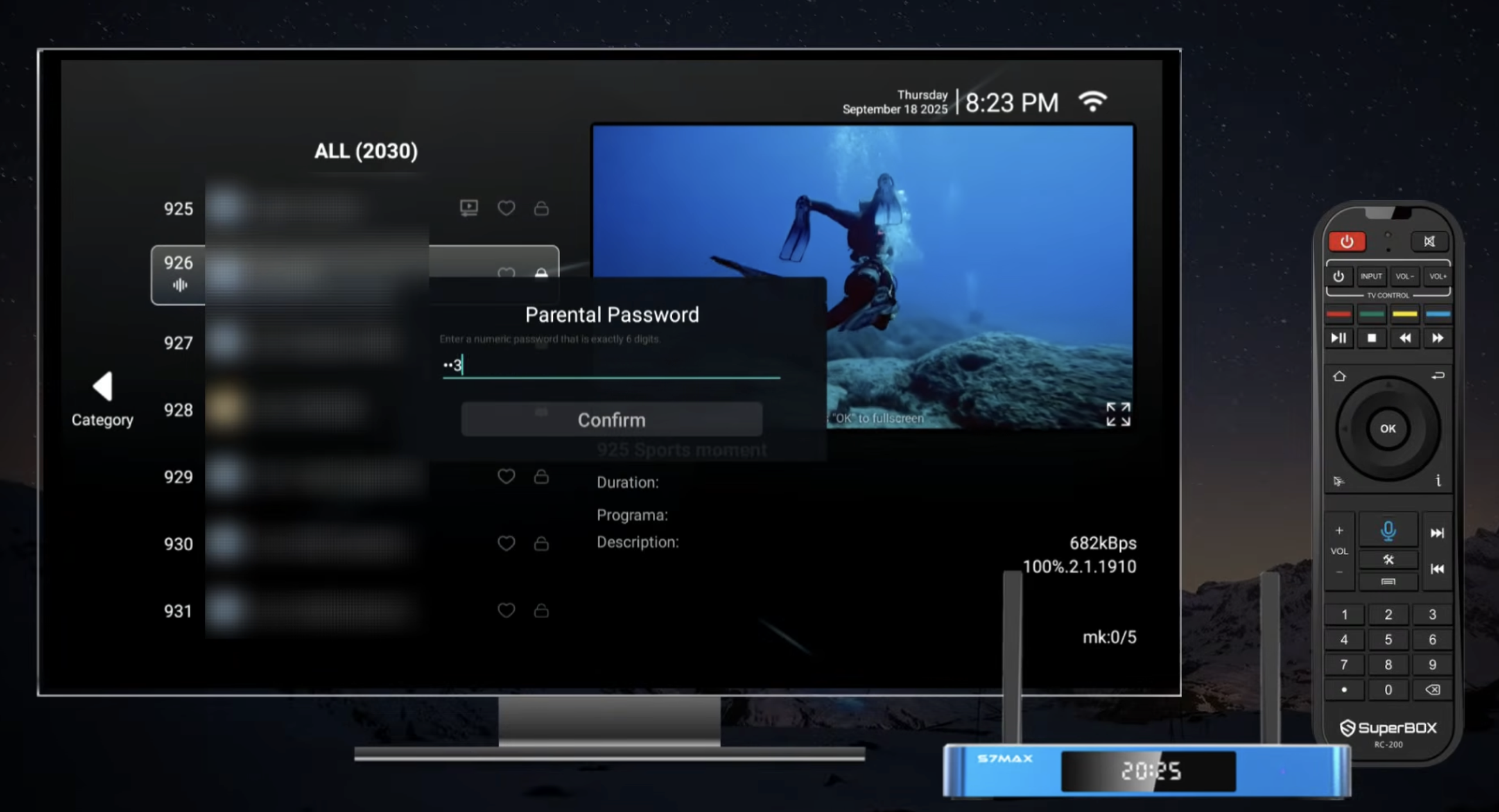Favorite channel 929 with its heart icon
Screen dimensions: 1499x812
tap(506, 477)
